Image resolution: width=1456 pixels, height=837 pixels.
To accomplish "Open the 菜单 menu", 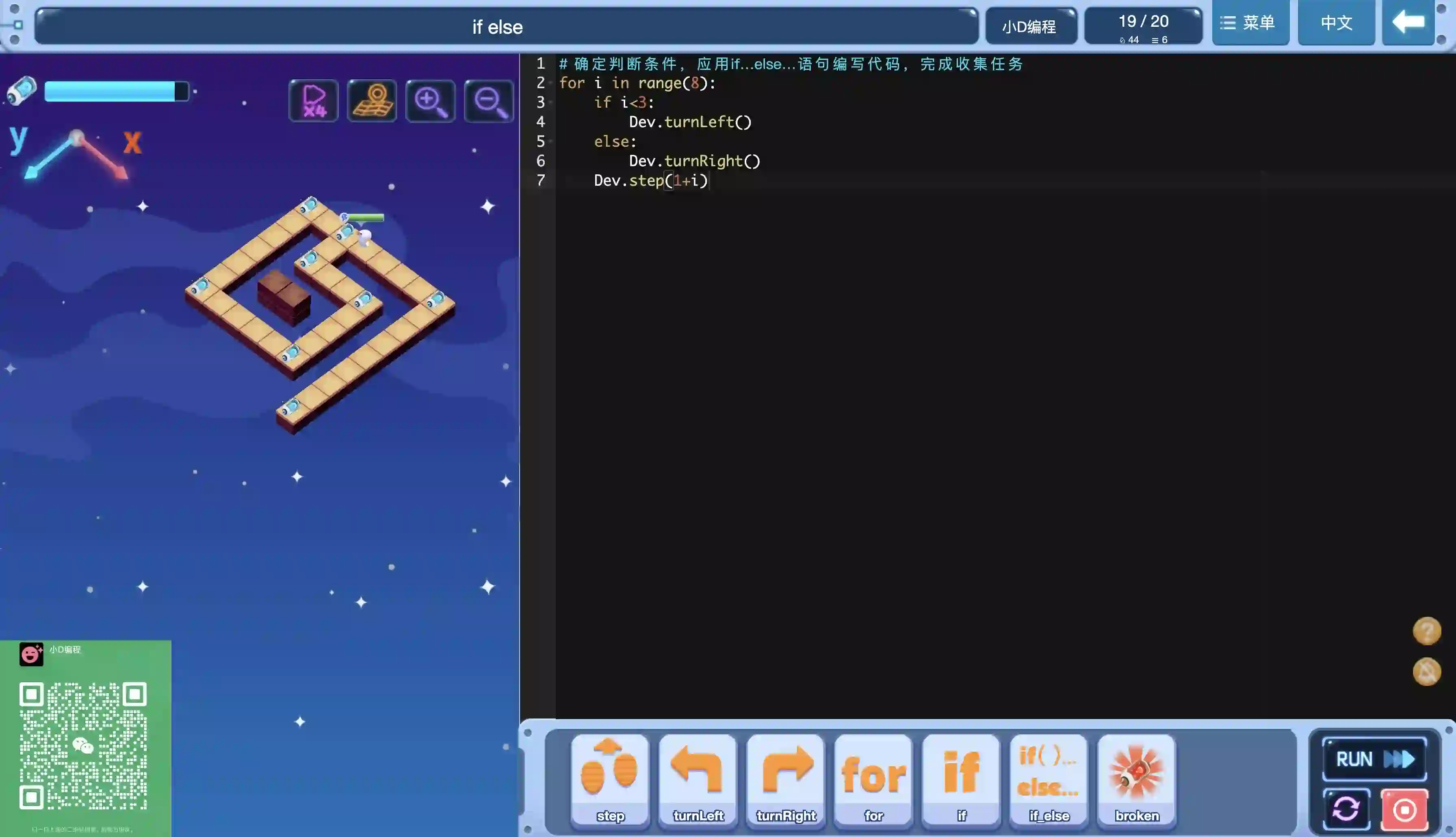I will click(1250, 23).
